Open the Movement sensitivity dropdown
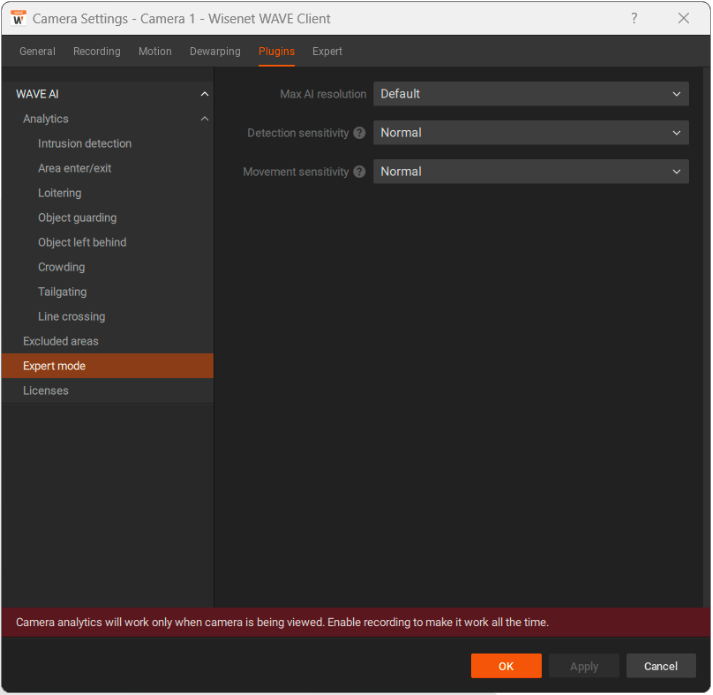This screenshot has width=713, height=695. tap(531, 171)
